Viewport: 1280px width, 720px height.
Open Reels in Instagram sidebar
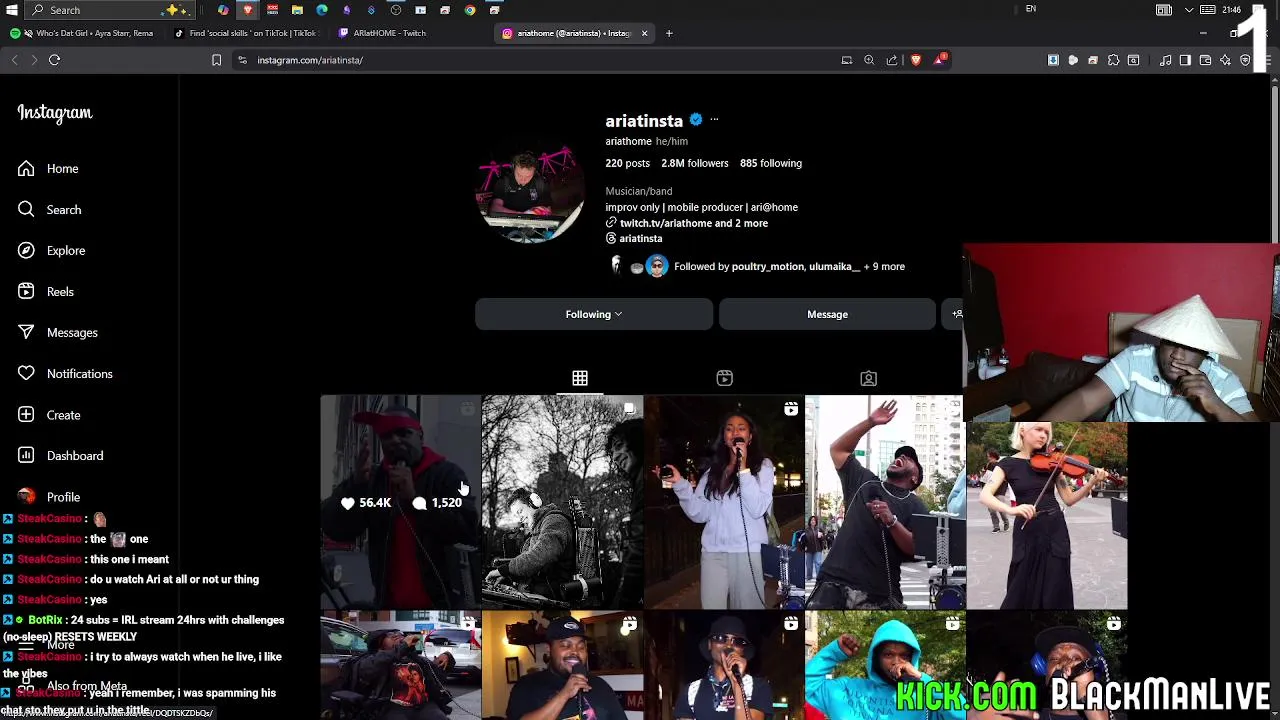pos(46,291)
